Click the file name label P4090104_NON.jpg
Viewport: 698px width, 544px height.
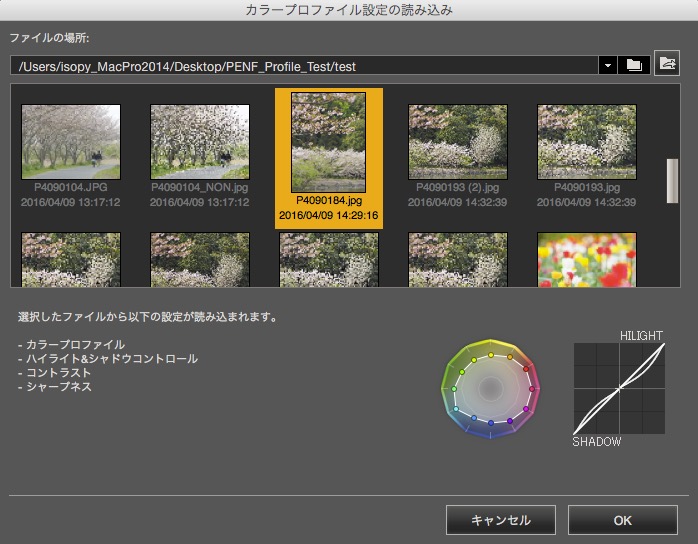pyautogui.click(x=199, y=187)
